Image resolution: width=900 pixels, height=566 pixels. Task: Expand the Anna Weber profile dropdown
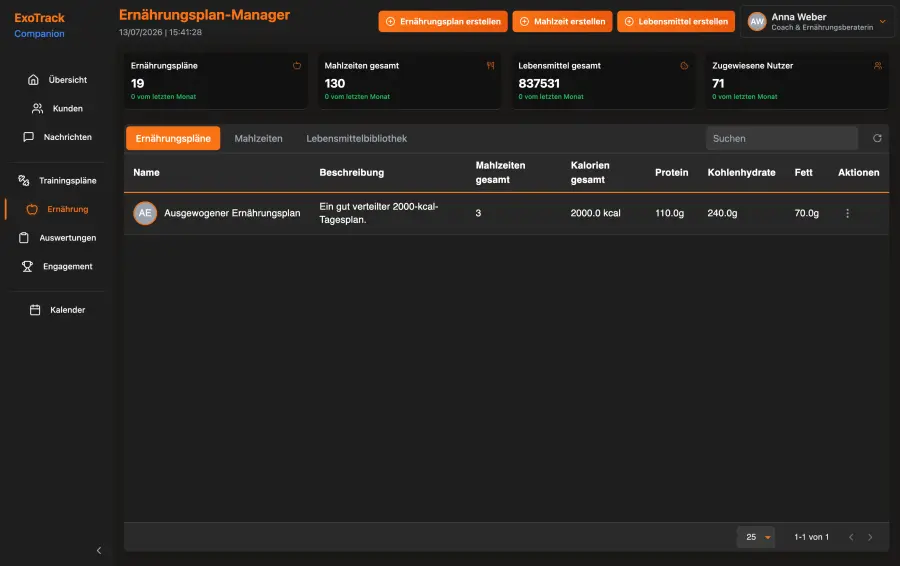(x=882, y=22)
